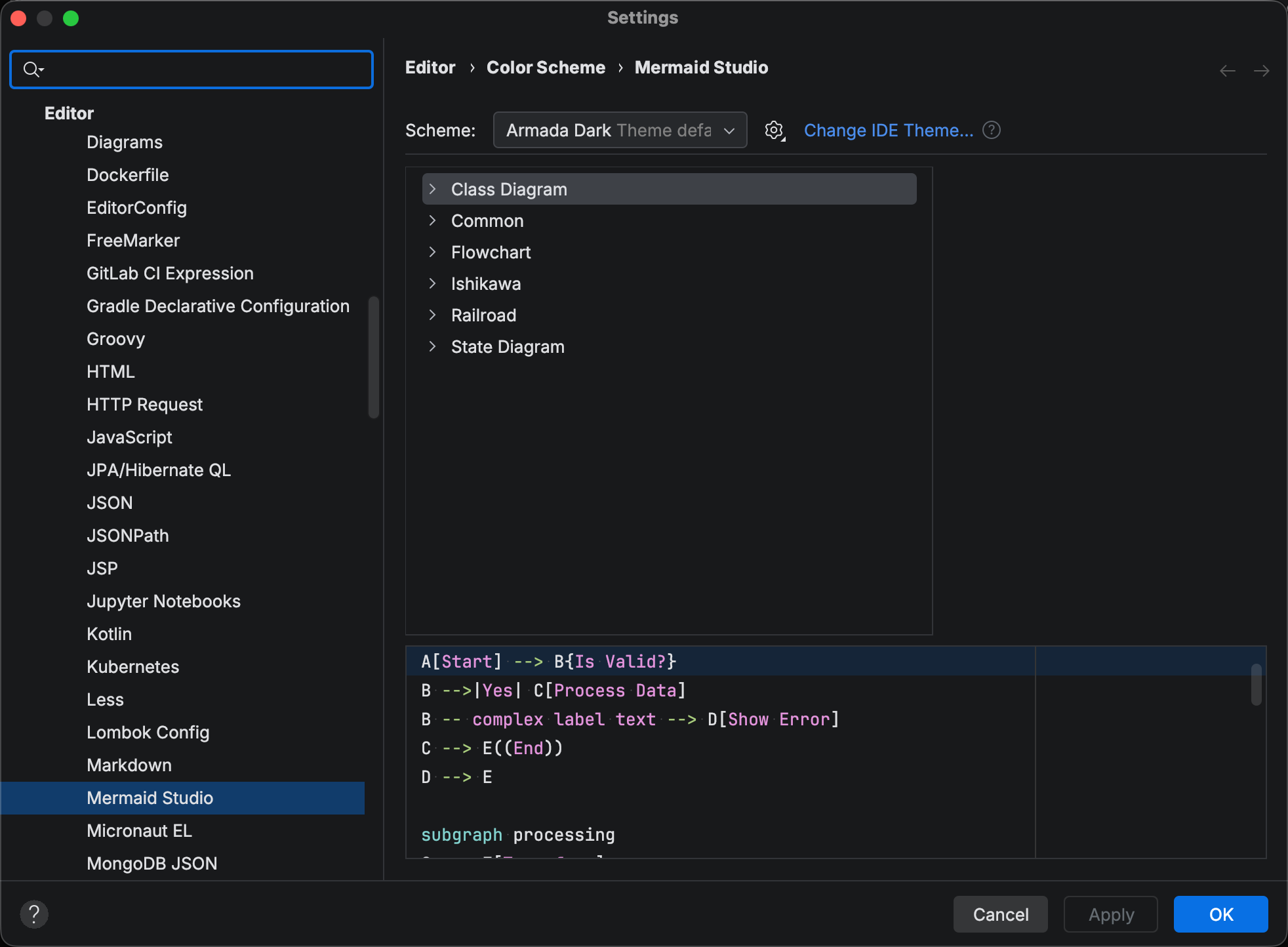Viewport: 1288px width, 947px height.
Task: Click 'Start' text in code preview
Action: coord(467,662)
